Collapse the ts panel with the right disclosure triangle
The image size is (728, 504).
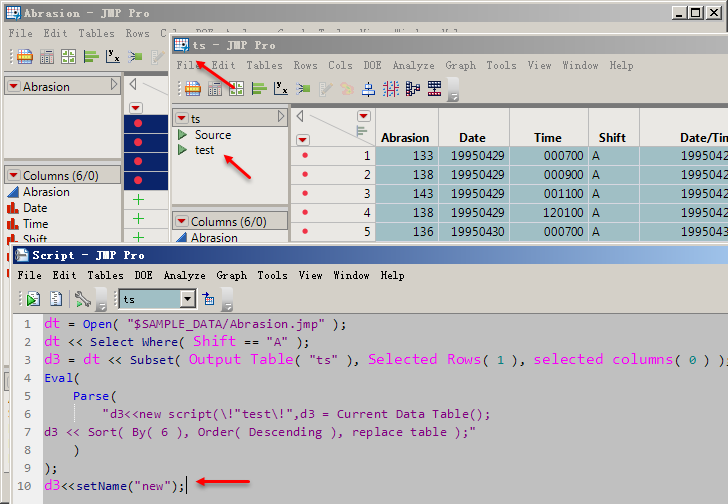pos(281,118)
